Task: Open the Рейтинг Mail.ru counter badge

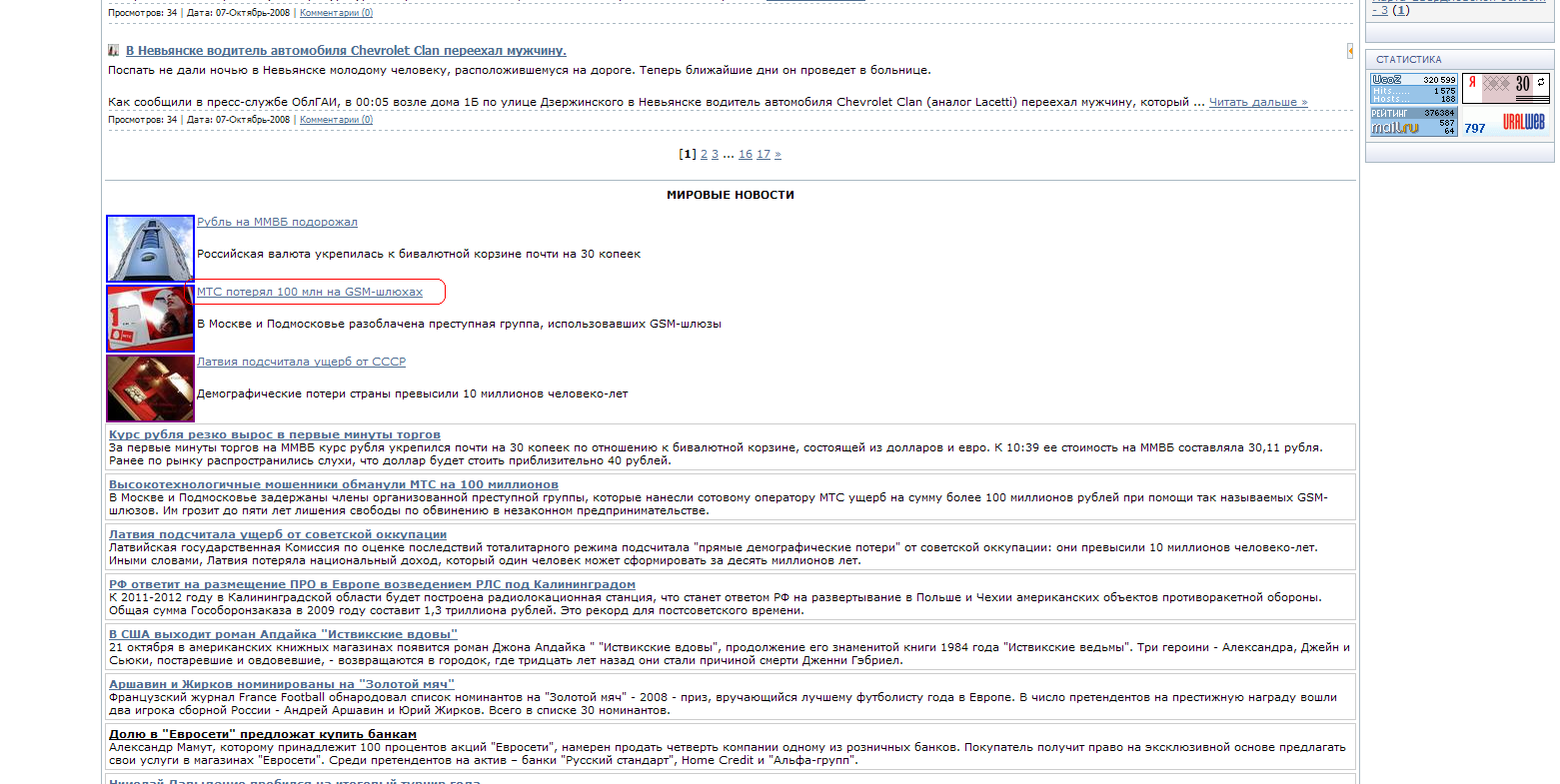Action: point(1414,121)
